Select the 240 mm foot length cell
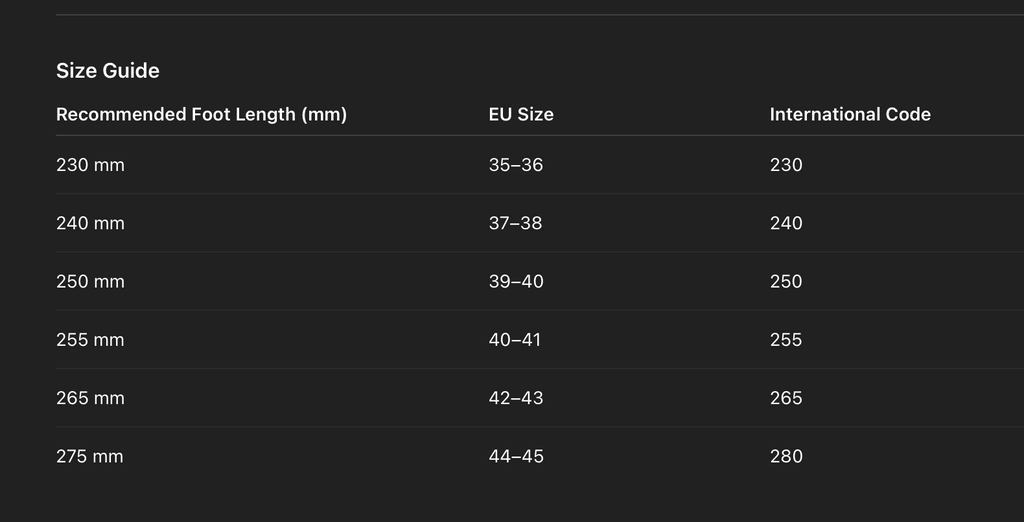Image resolution: width=1024 pixels, height=522 pixels. click(90, 223)
